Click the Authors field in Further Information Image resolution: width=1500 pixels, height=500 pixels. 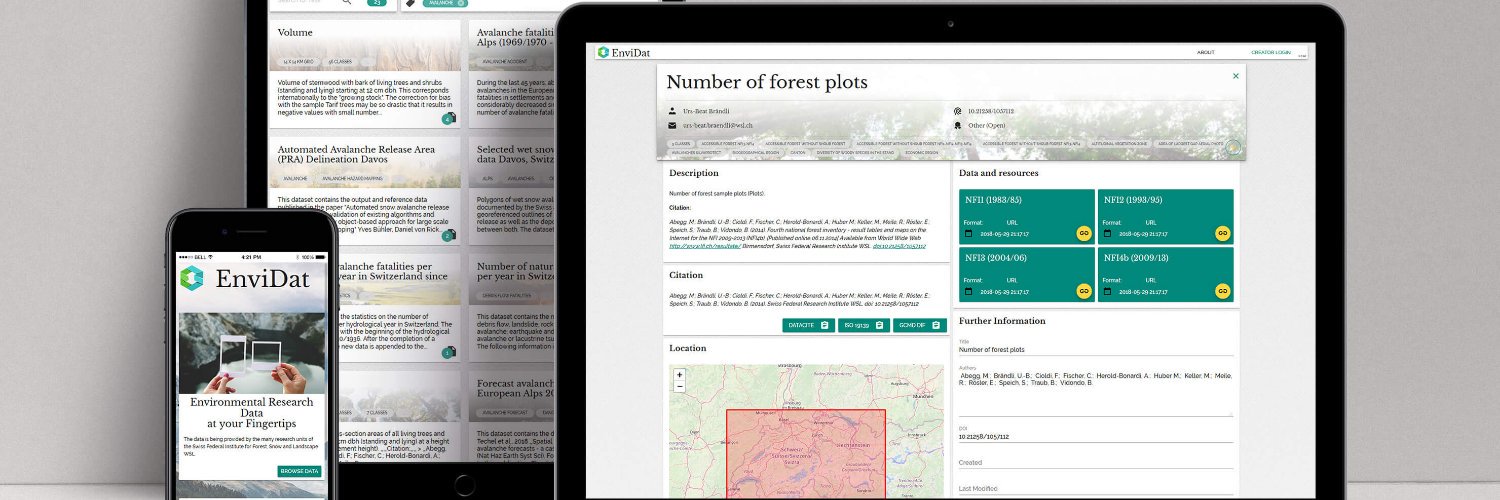[1095, 393]
